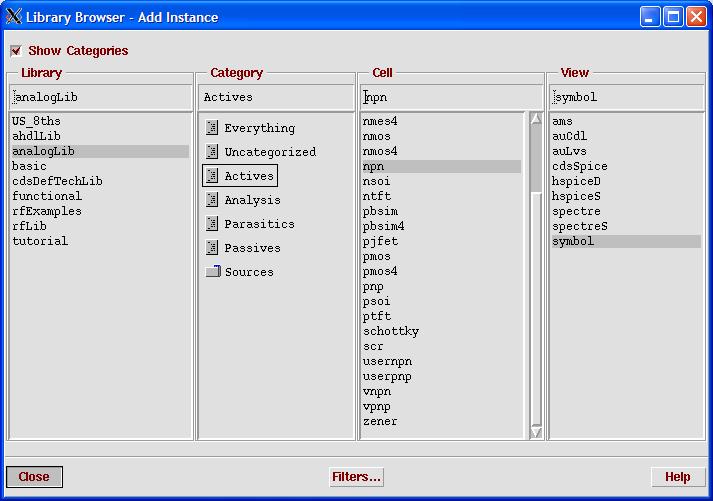Open Help for Library Browser

tap(677, 477)
